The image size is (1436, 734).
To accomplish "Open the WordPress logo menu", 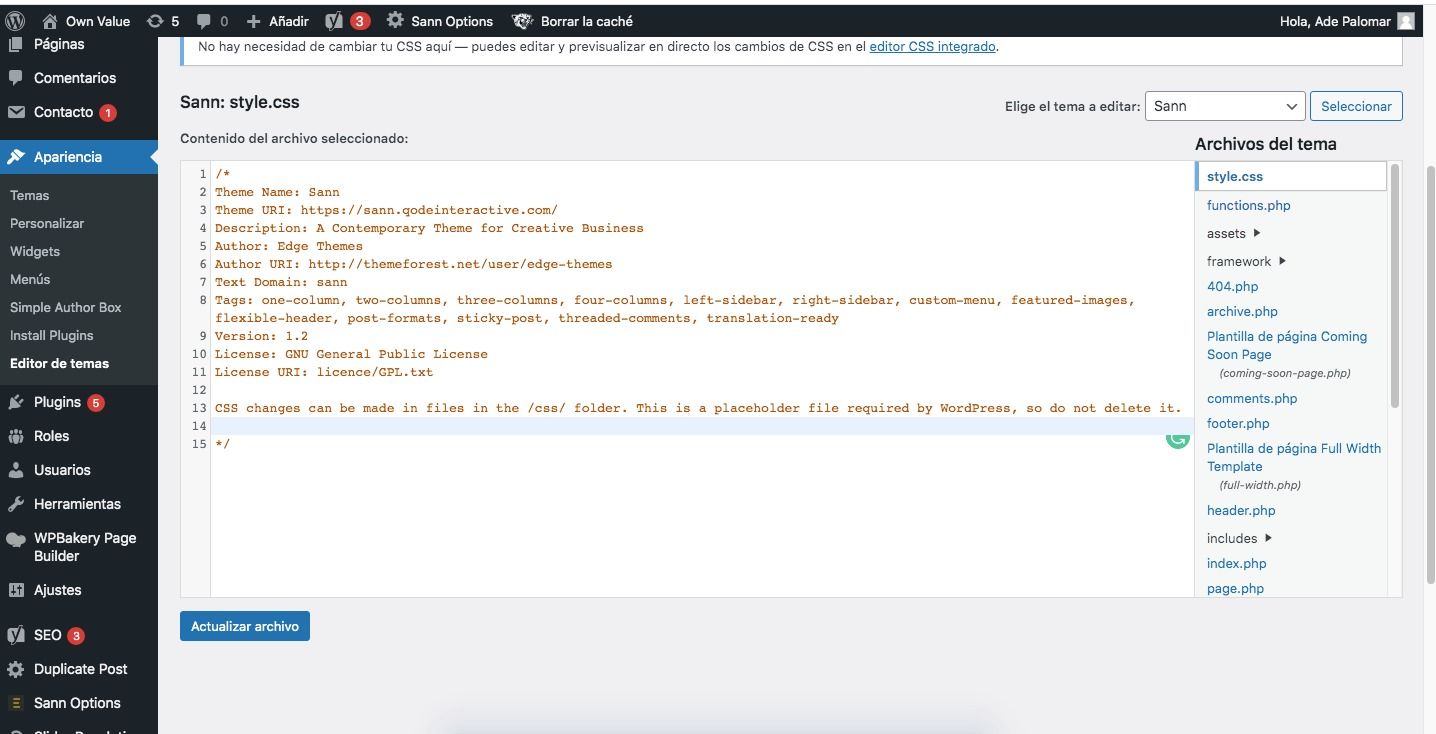I will tap(14, 21).
